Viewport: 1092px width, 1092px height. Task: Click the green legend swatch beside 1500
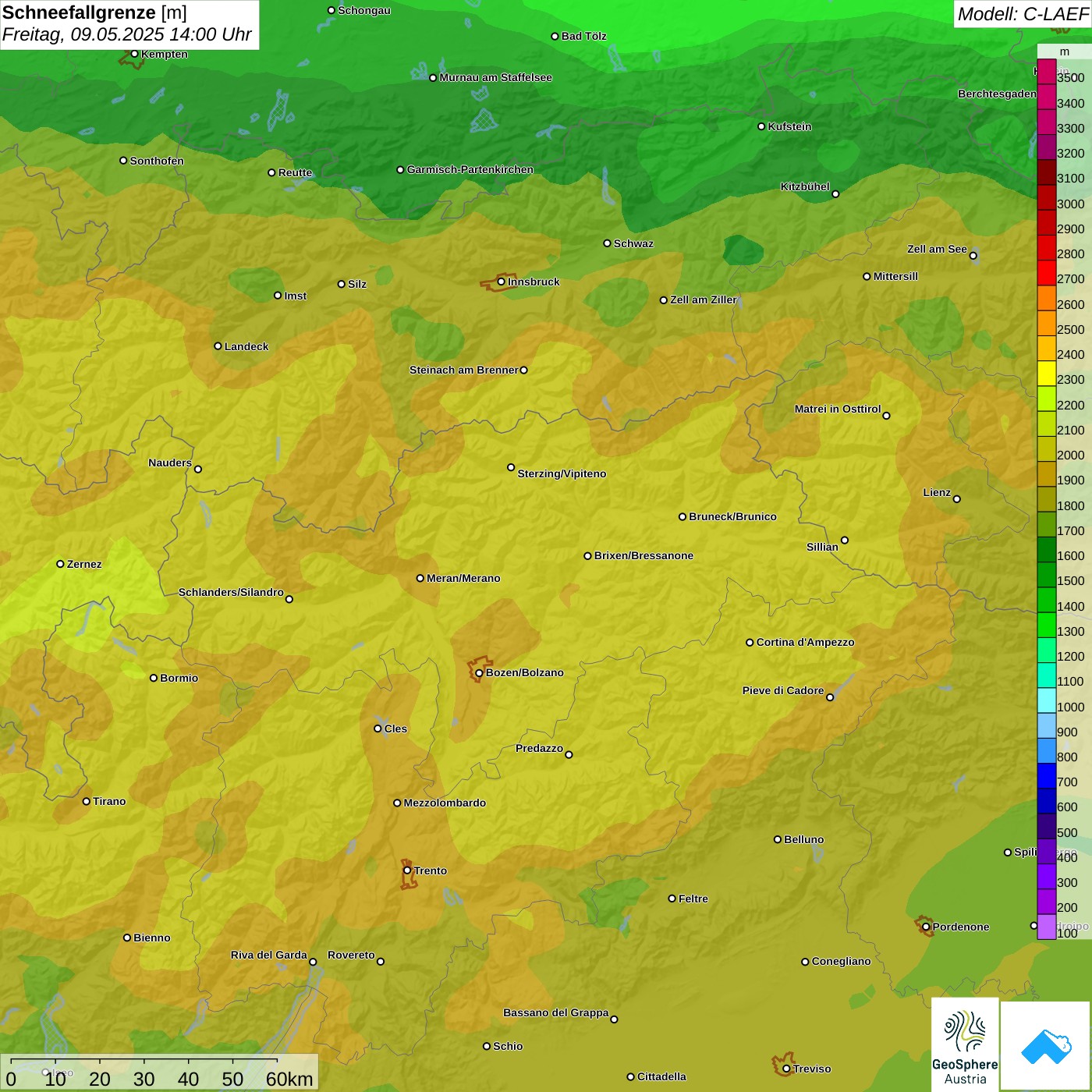tap(1047, 575)
